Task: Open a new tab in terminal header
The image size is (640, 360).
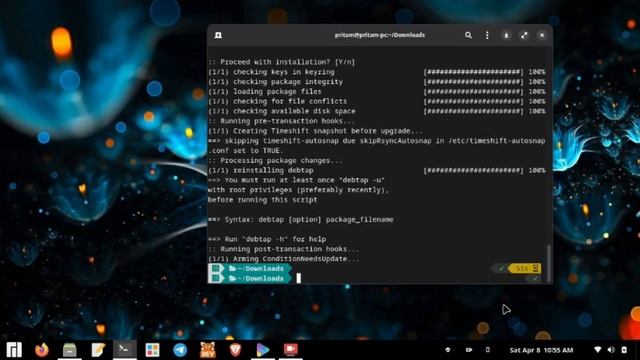Action: pyautogui.click(x=218, y=35)
